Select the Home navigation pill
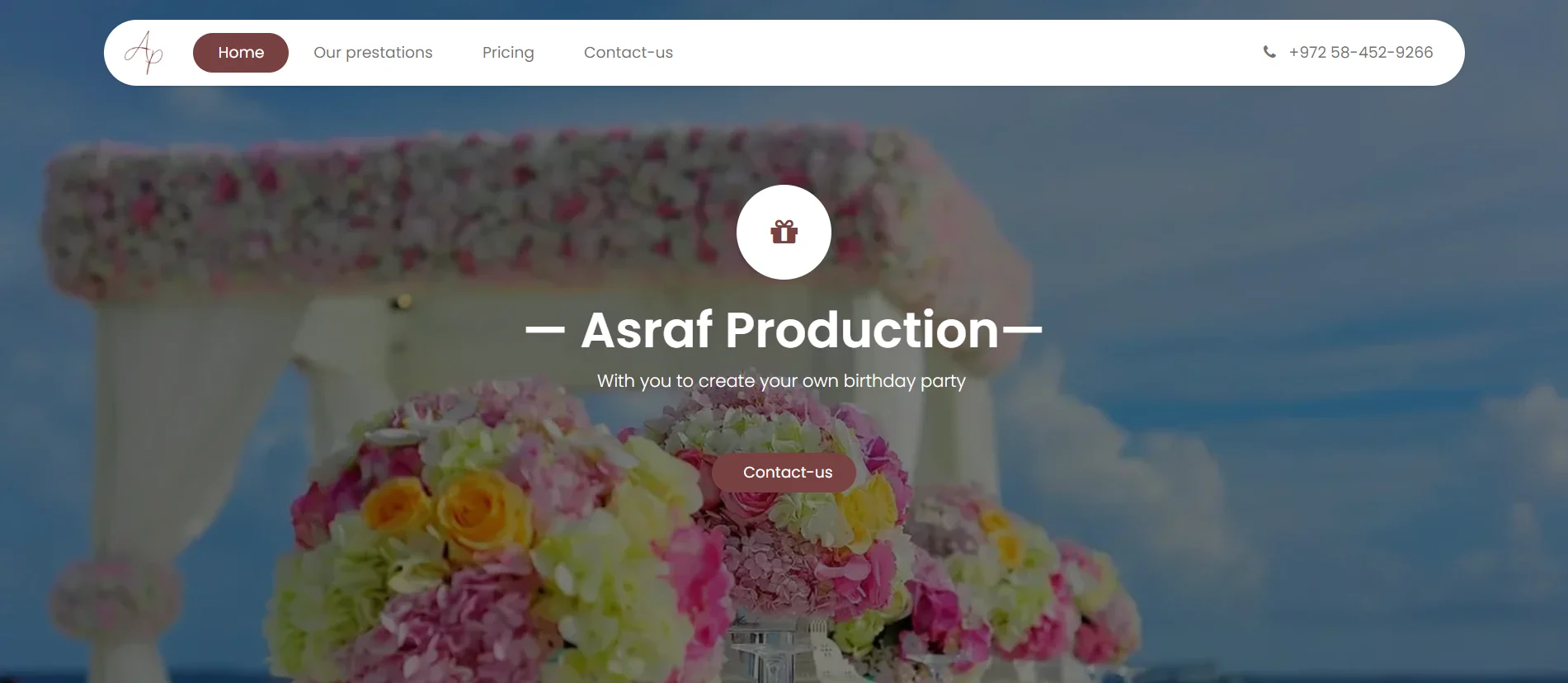Viewport: 1568px width, 683px height. coord(241,53)
